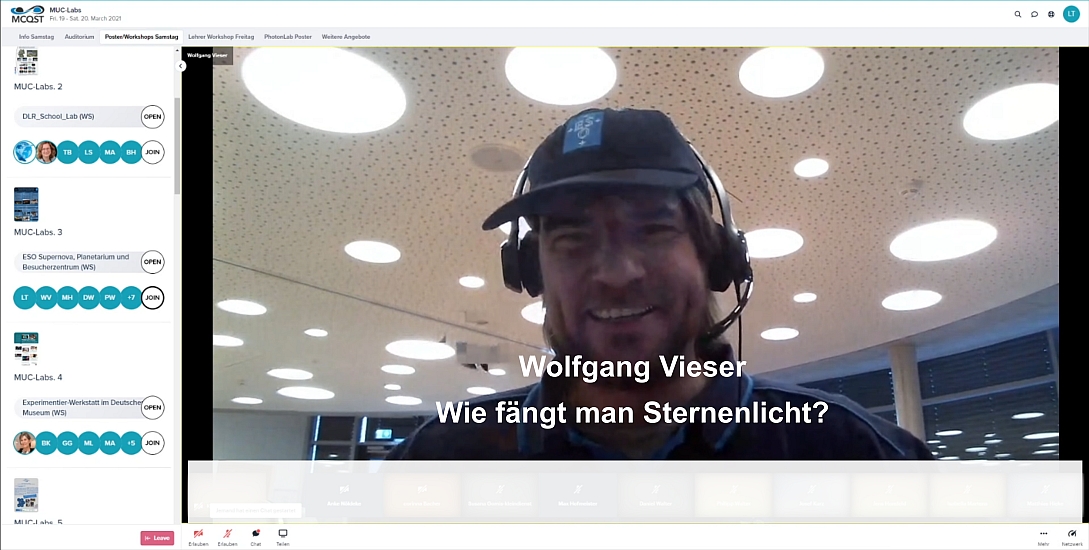Expand the +7 participants list
This screenshot has height=550, width=1089.
(x=131, y=298)
